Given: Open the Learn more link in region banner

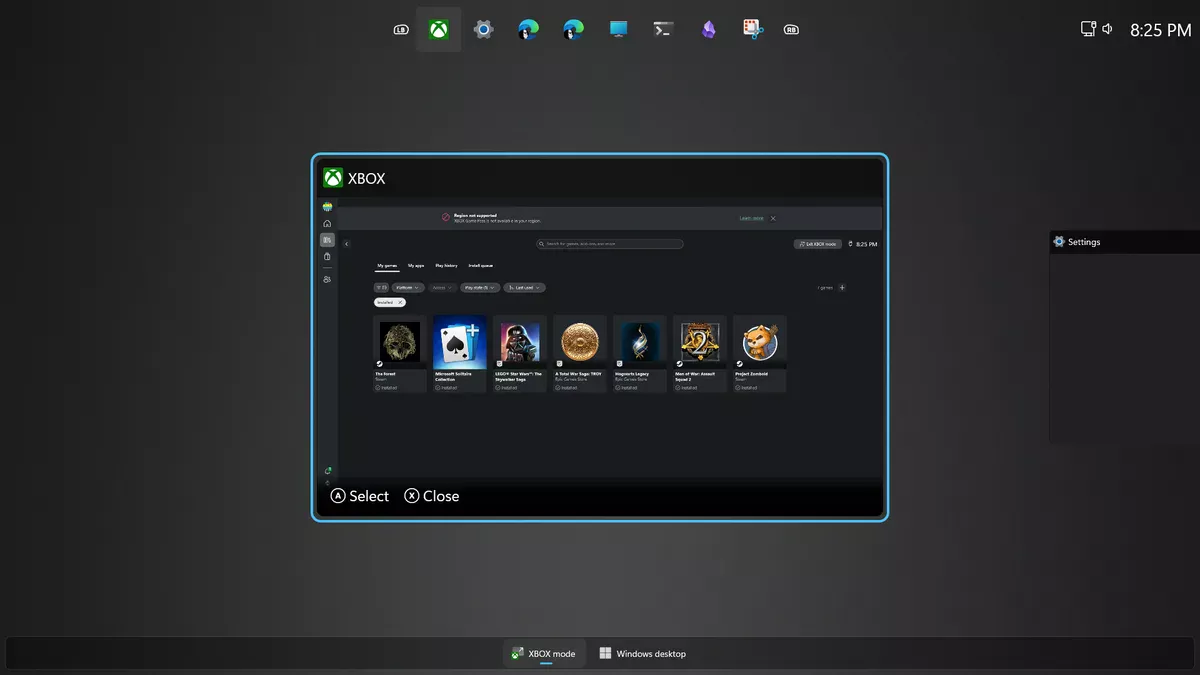Looking at the screenshot, I should (x=751, y=218).
